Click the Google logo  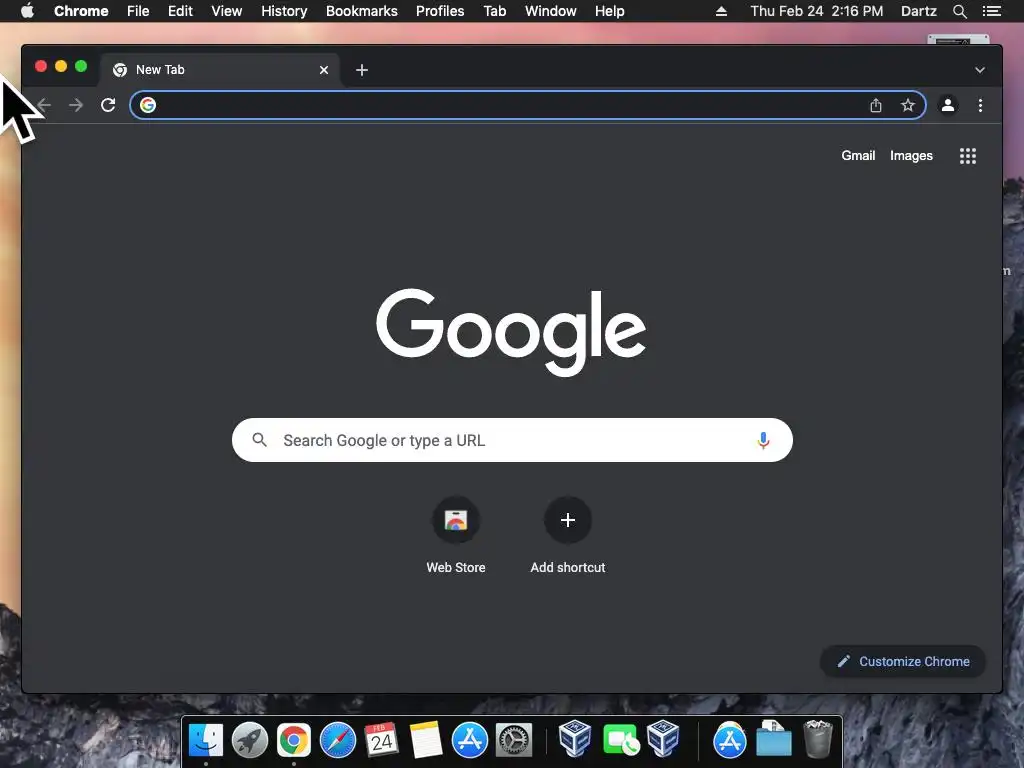coord(511,332)
